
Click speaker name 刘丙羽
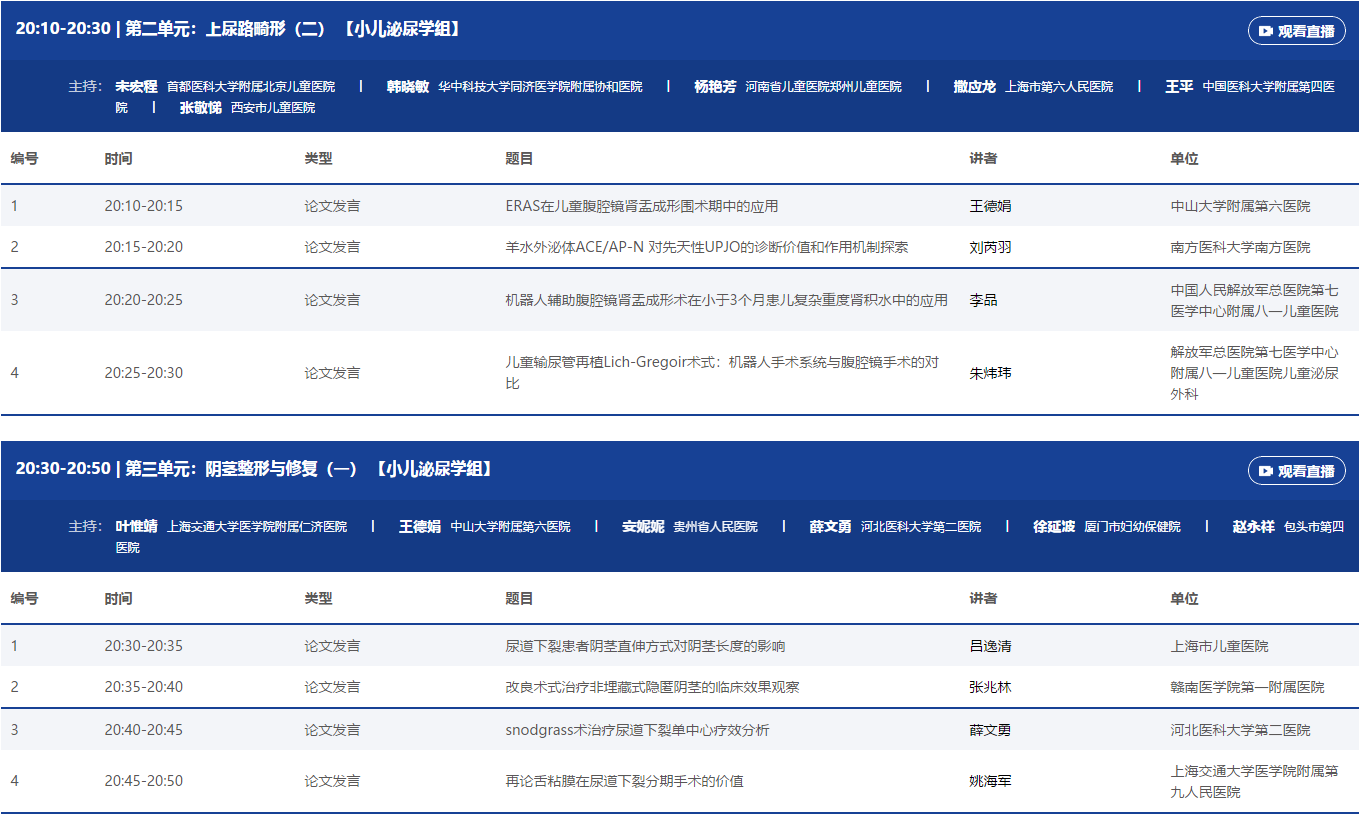click(x=990, y=247)
